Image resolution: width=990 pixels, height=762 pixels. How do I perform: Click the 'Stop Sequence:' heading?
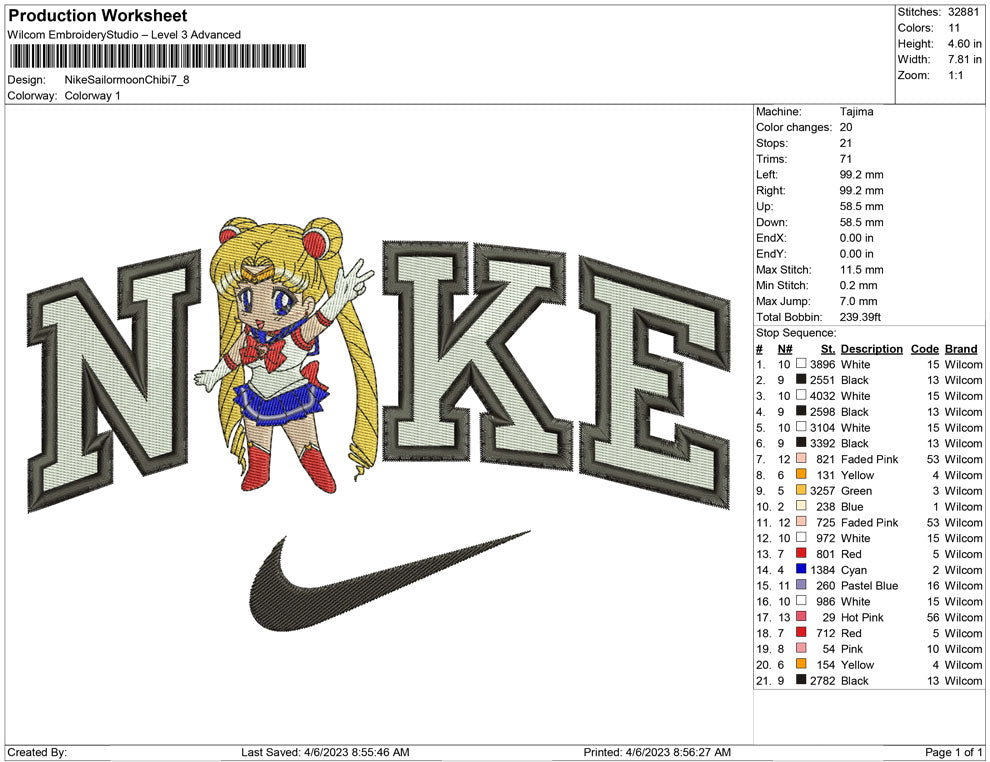point(796,333)
